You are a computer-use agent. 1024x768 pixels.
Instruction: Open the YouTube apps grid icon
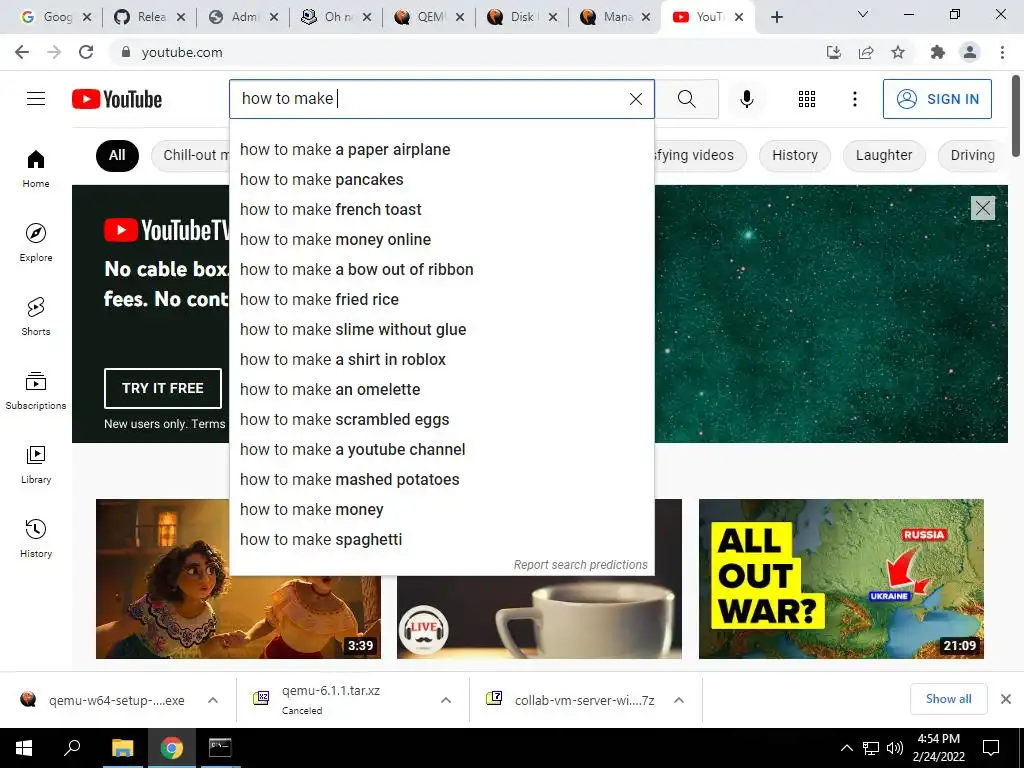(x=807, y=99)
